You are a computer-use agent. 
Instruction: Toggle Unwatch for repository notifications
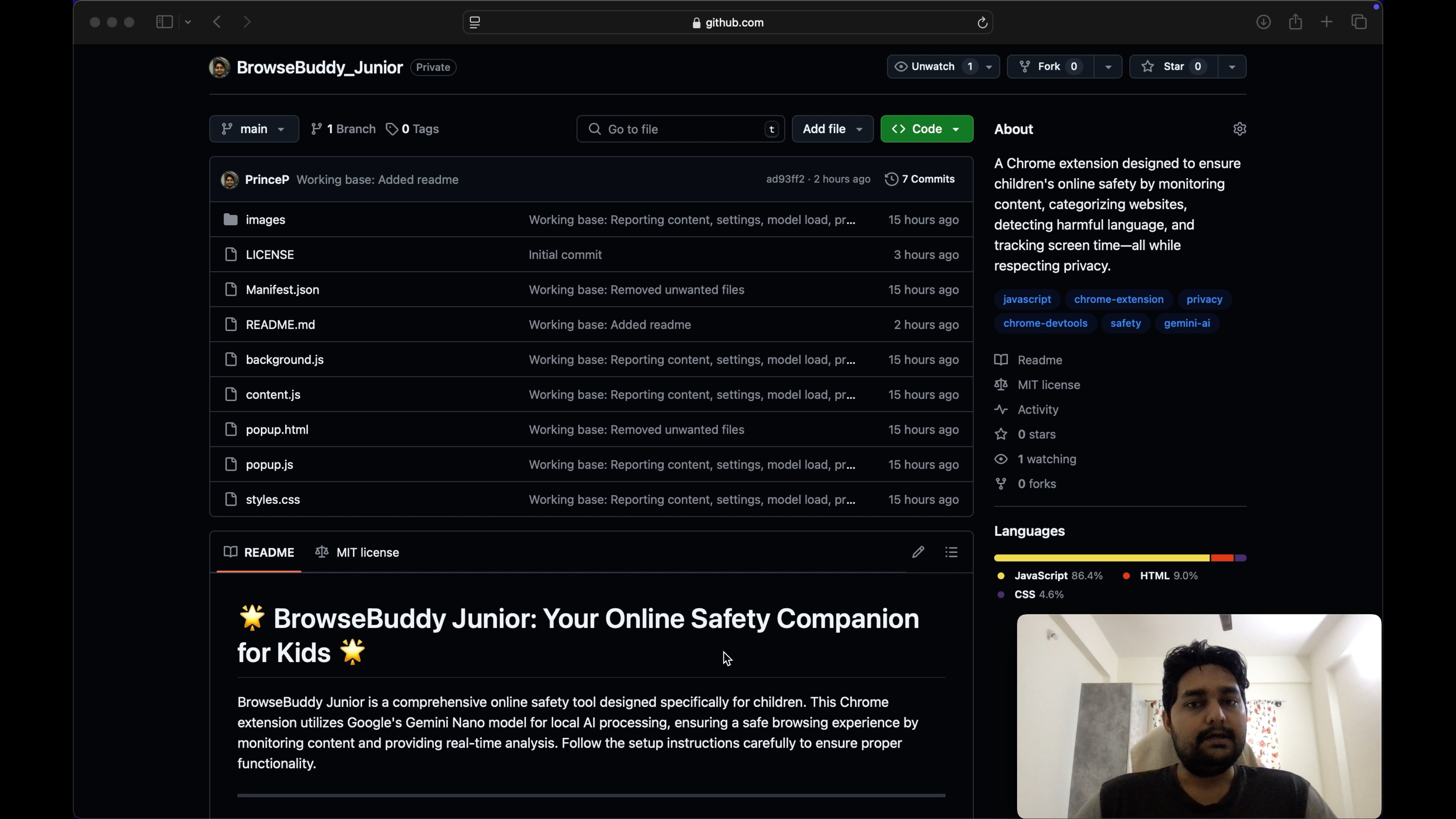pyautogui.click(x=933, y=67)
